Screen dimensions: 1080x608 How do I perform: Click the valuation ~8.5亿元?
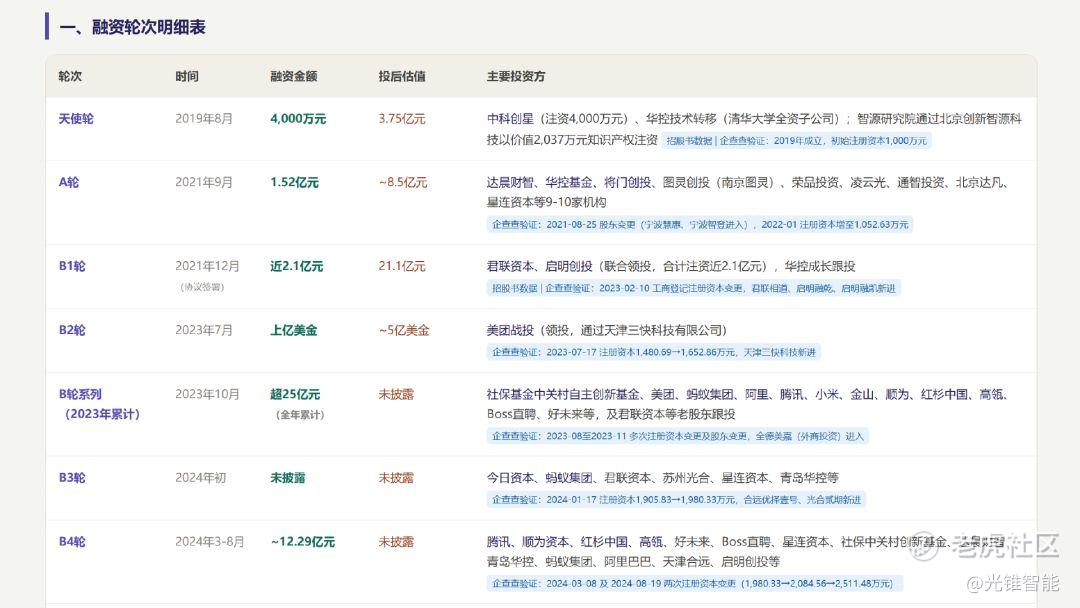[x=403, y=182]
